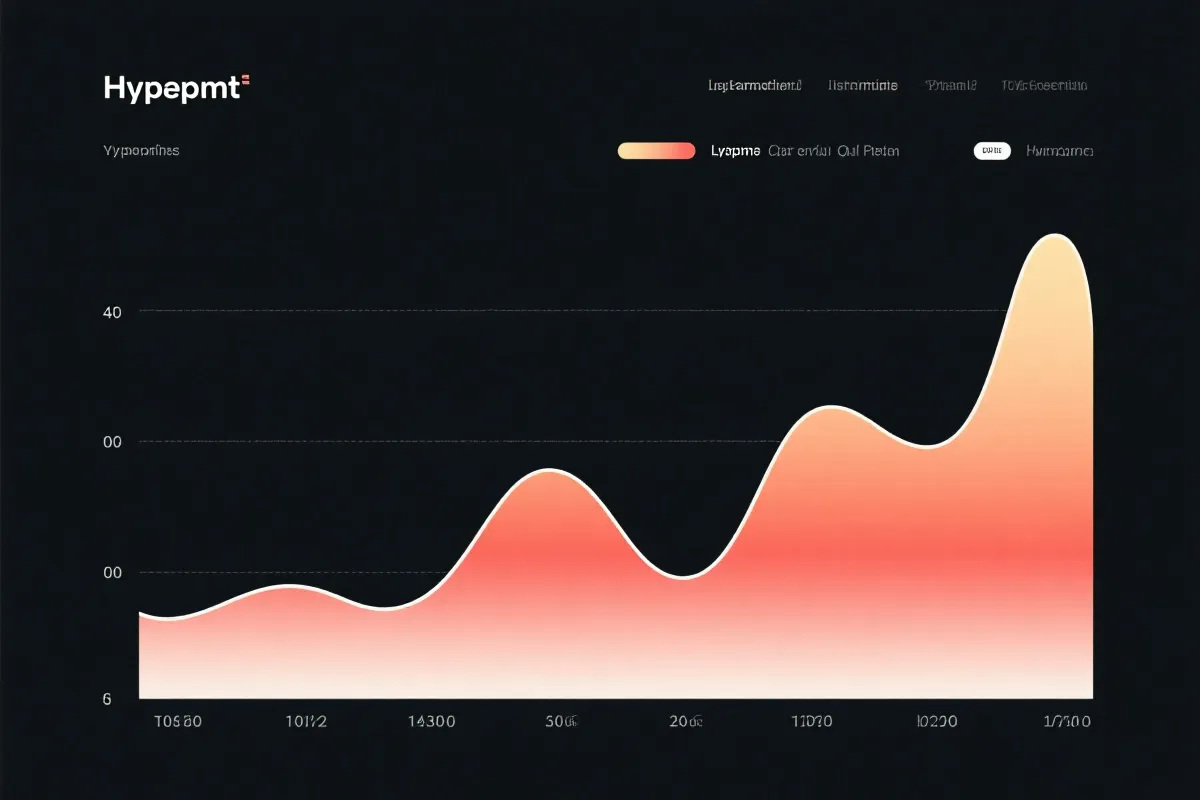The width and height of the screenshot is (1200, 800).
Task: Click the orange gradient legend swatch
Action: (656, 151)
